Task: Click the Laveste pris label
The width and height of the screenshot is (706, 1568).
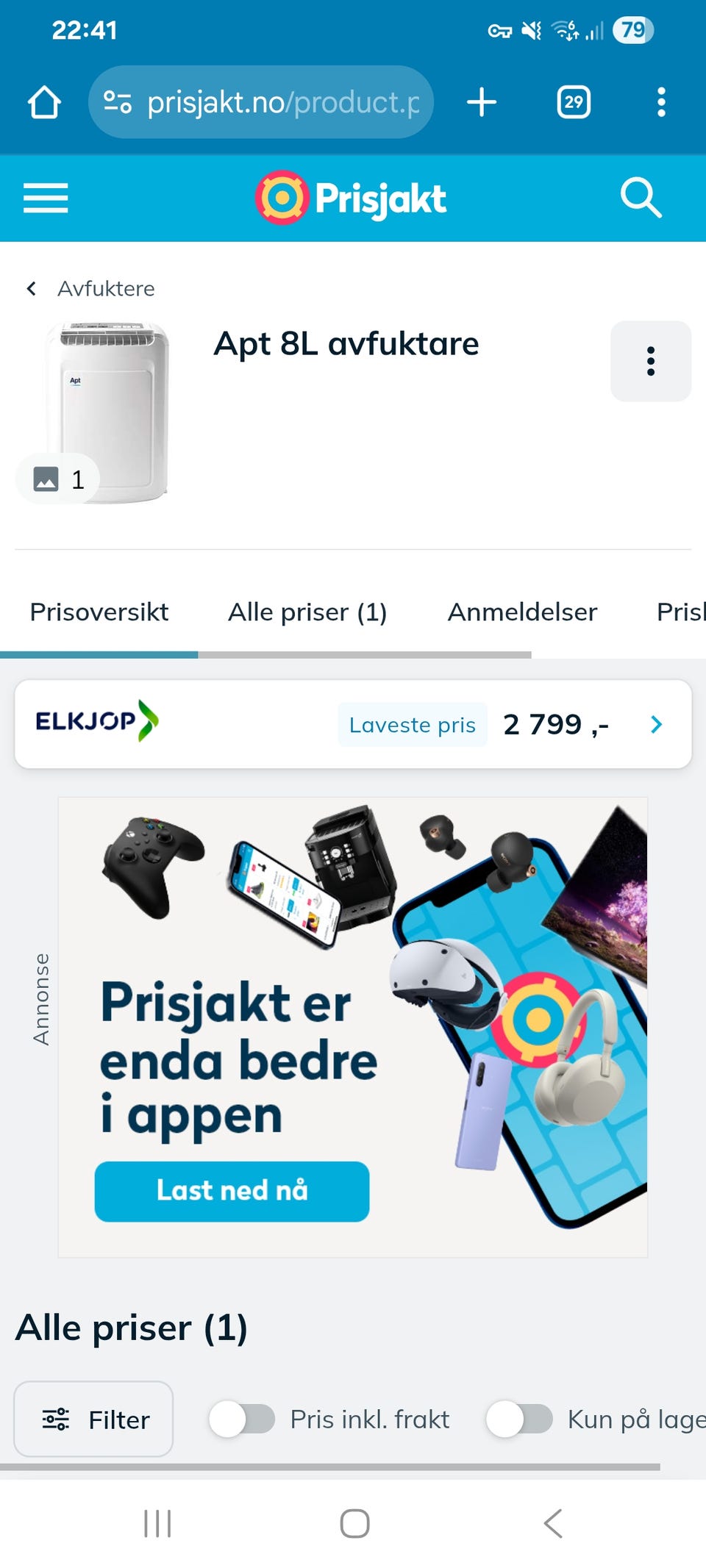Action: click(412, 725)
